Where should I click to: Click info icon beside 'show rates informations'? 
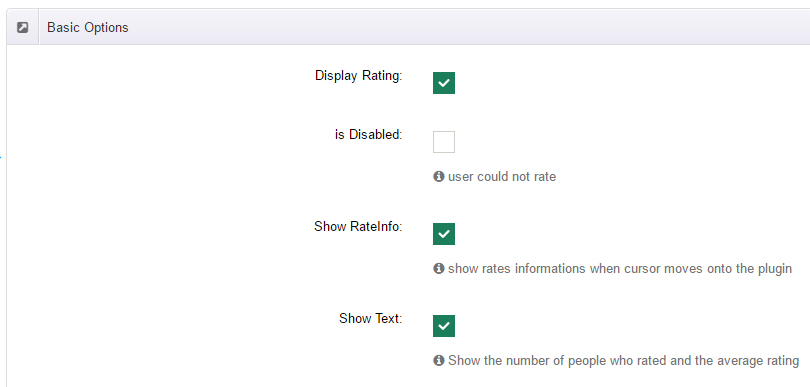[439, 269]
